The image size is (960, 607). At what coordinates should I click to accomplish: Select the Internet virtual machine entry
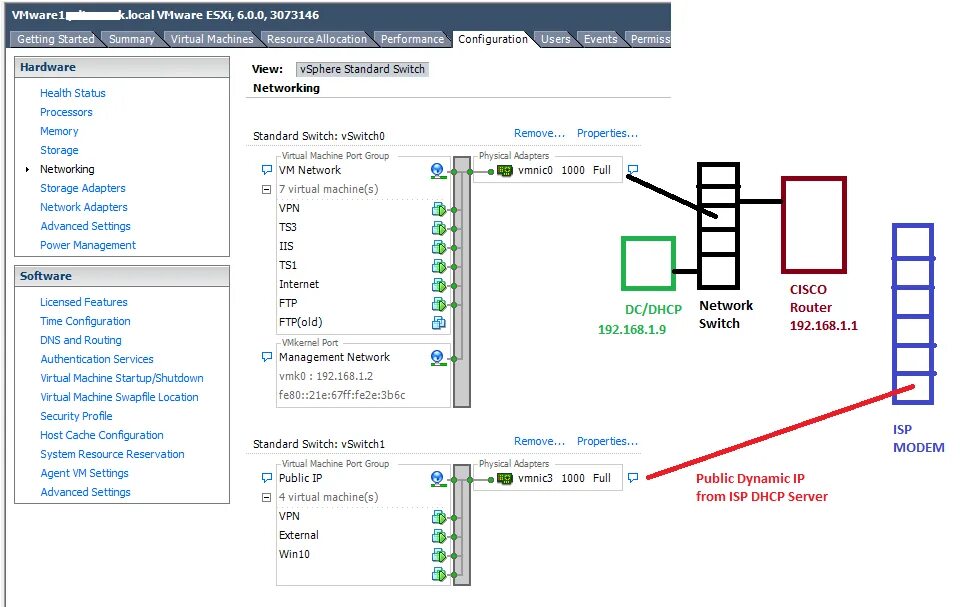pyautogui.click(x=299, y=284)
